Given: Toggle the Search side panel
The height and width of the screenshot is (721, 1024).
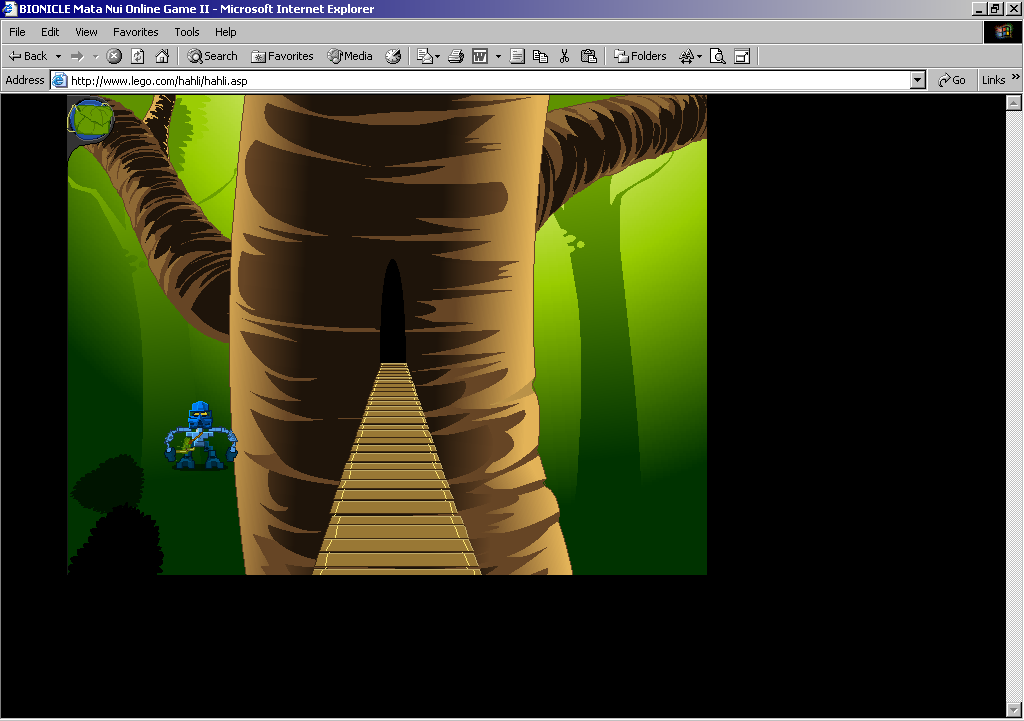Looking at the screenshot, I should (x=212, y=56).
